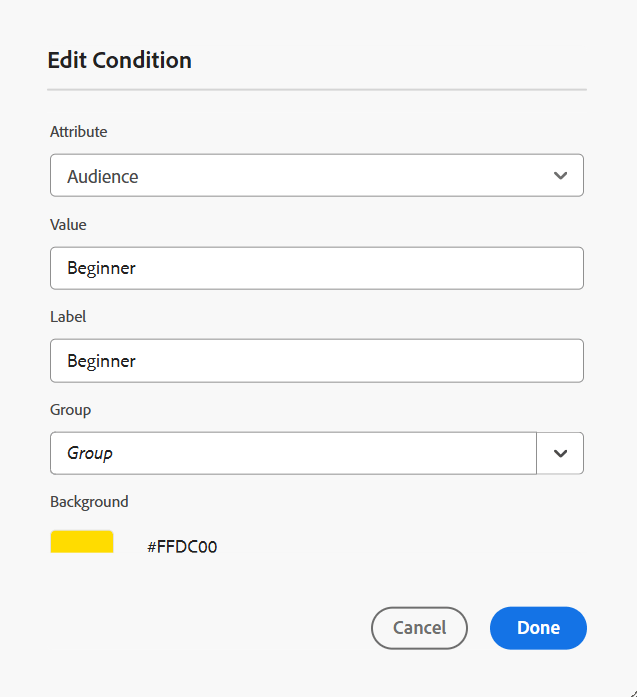Click the Label caption above second Beginner field

pyautogui.click(x=68, y=316)
